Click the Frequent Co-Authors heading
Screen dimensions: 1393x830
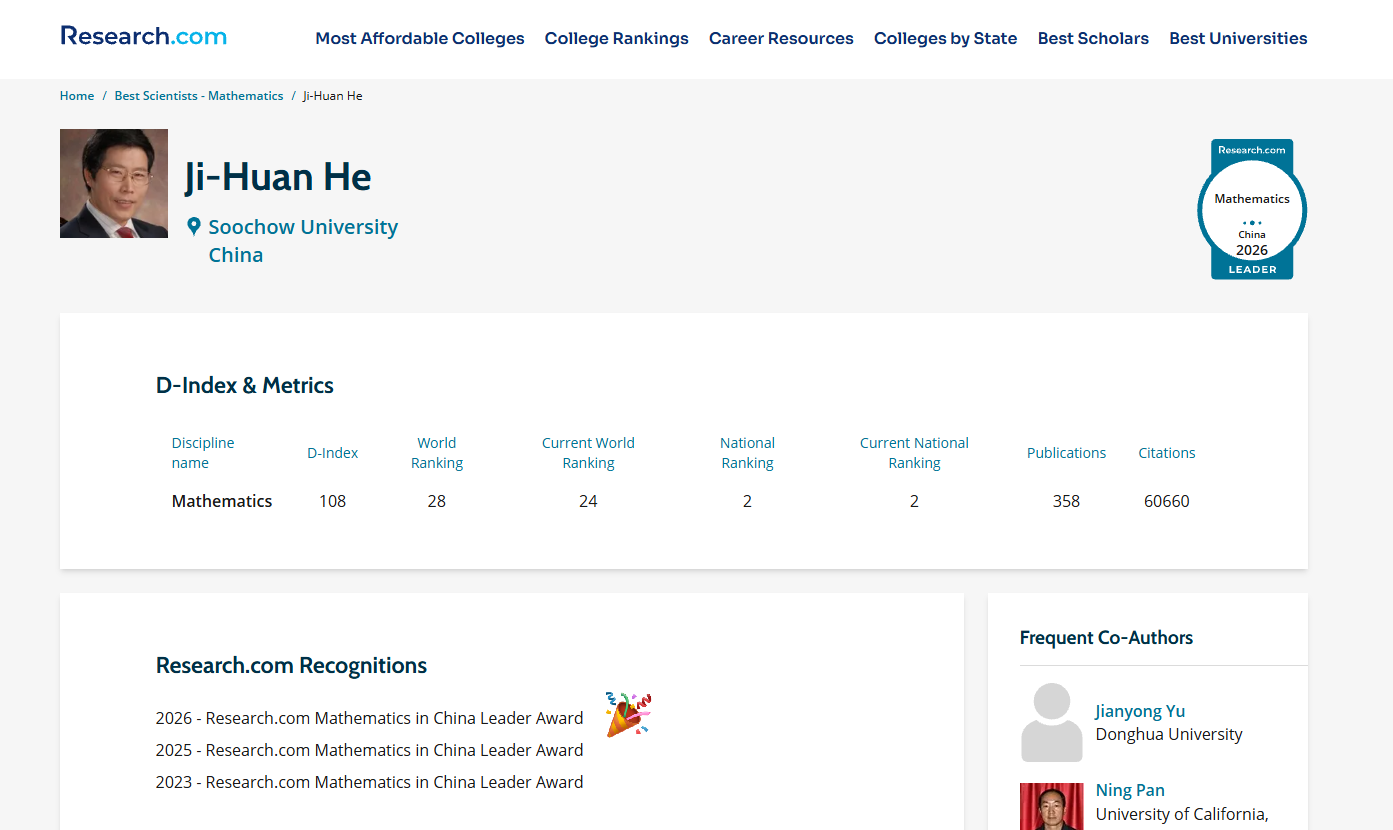click(1106, 638)
